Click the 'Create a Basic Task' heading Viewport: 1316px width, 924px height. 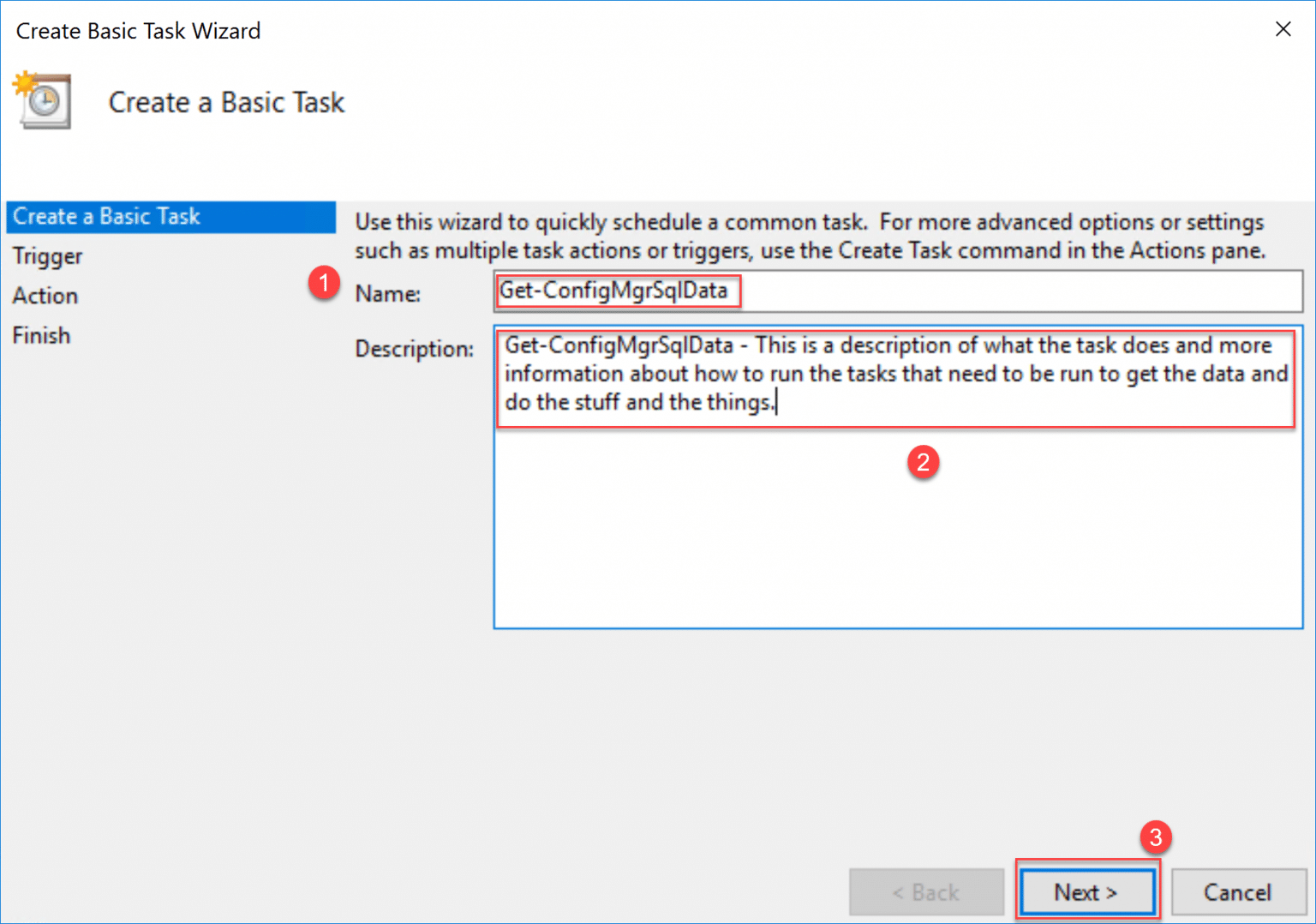pos(225,102)
